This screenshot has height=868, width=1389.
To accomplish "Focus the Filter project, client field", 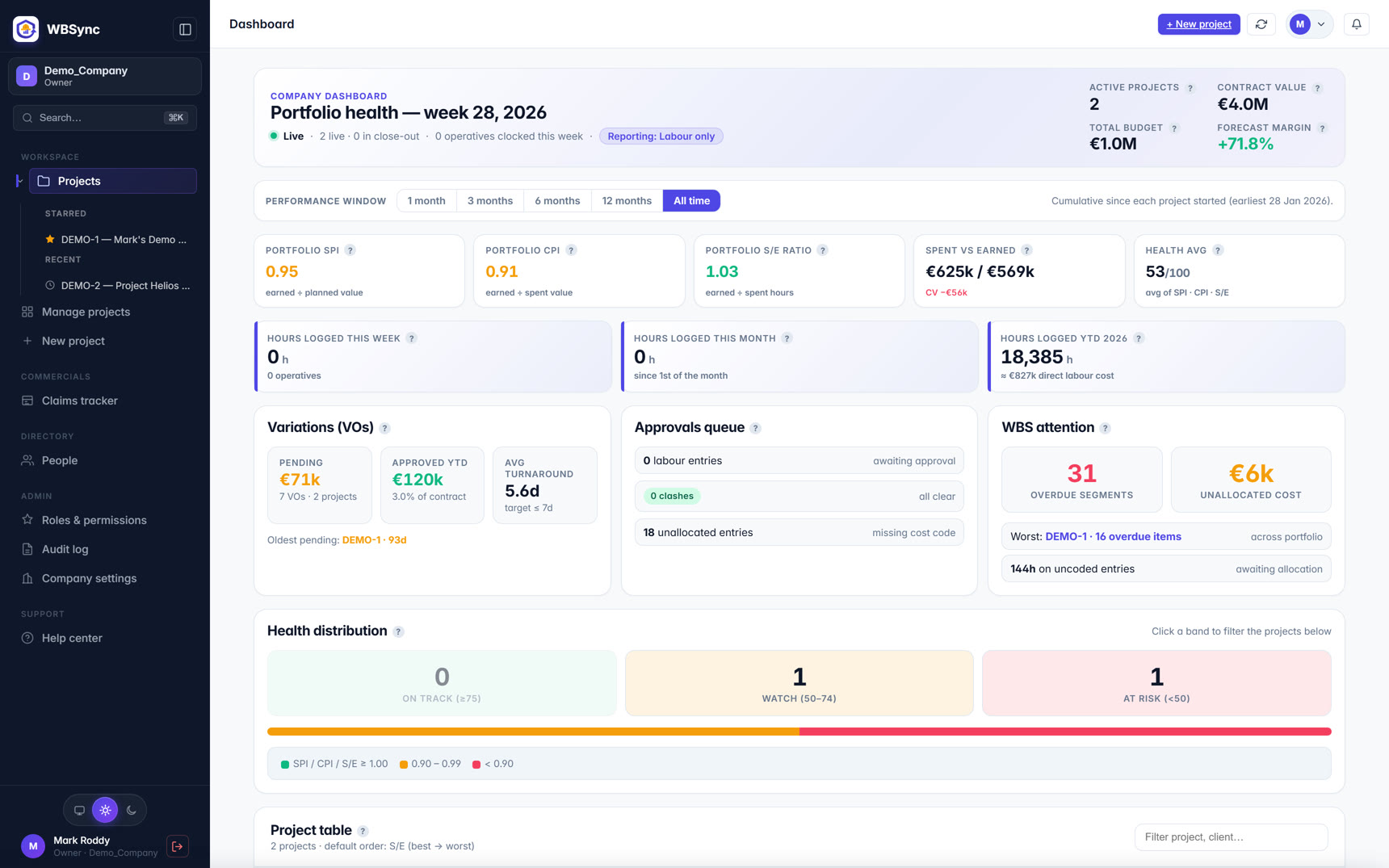I will click(x=1231, y=837).
